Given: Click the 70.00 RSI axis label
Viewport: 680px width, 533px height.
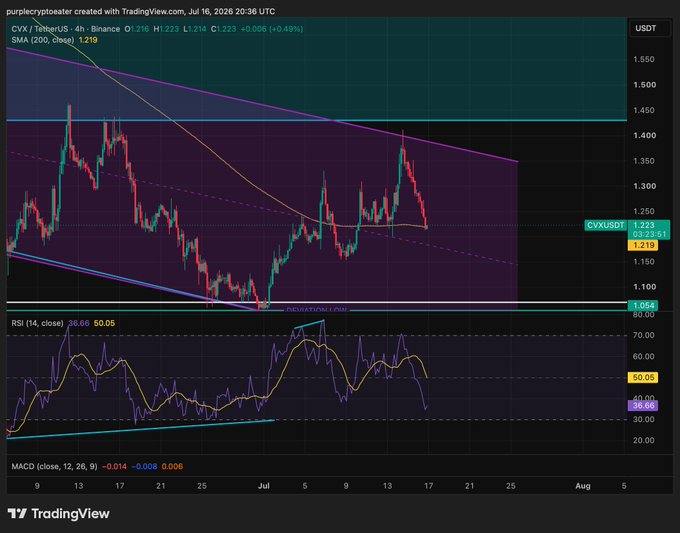Looking at the screenshot, I should [x=644, y=335].
